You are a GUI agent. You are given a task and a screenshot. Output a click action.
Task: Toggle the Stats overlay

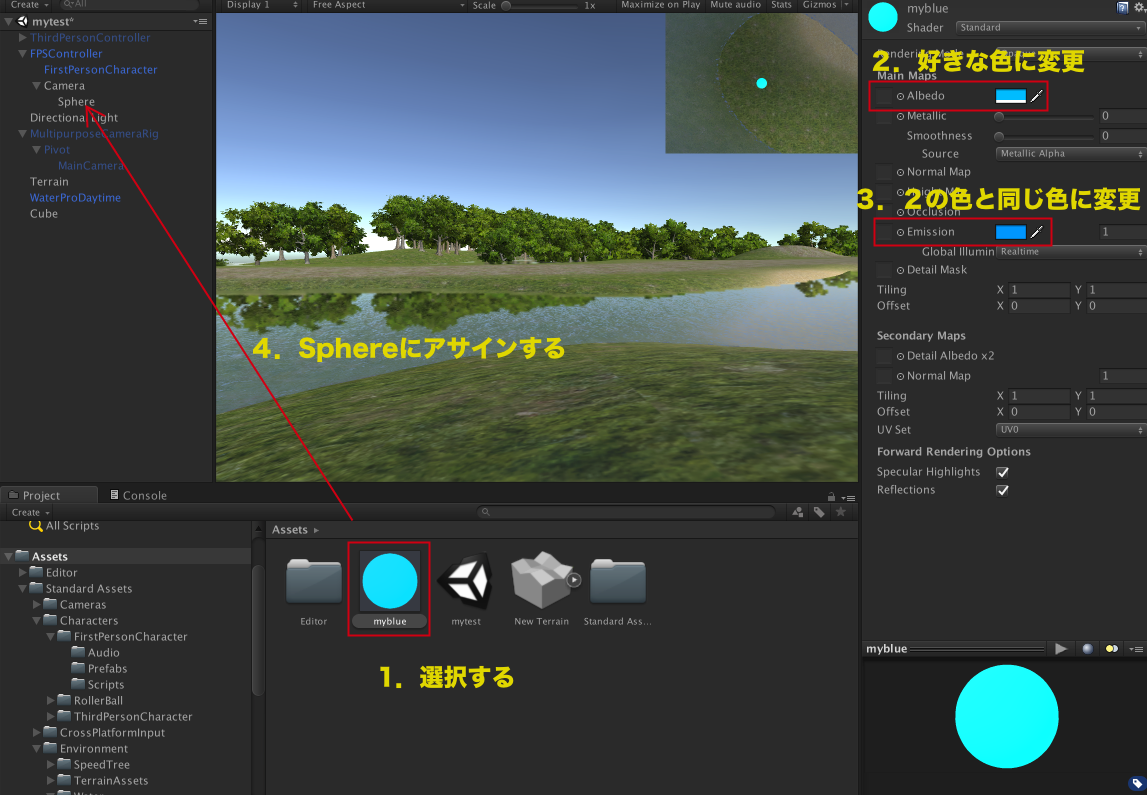click(x=781, y=5)
